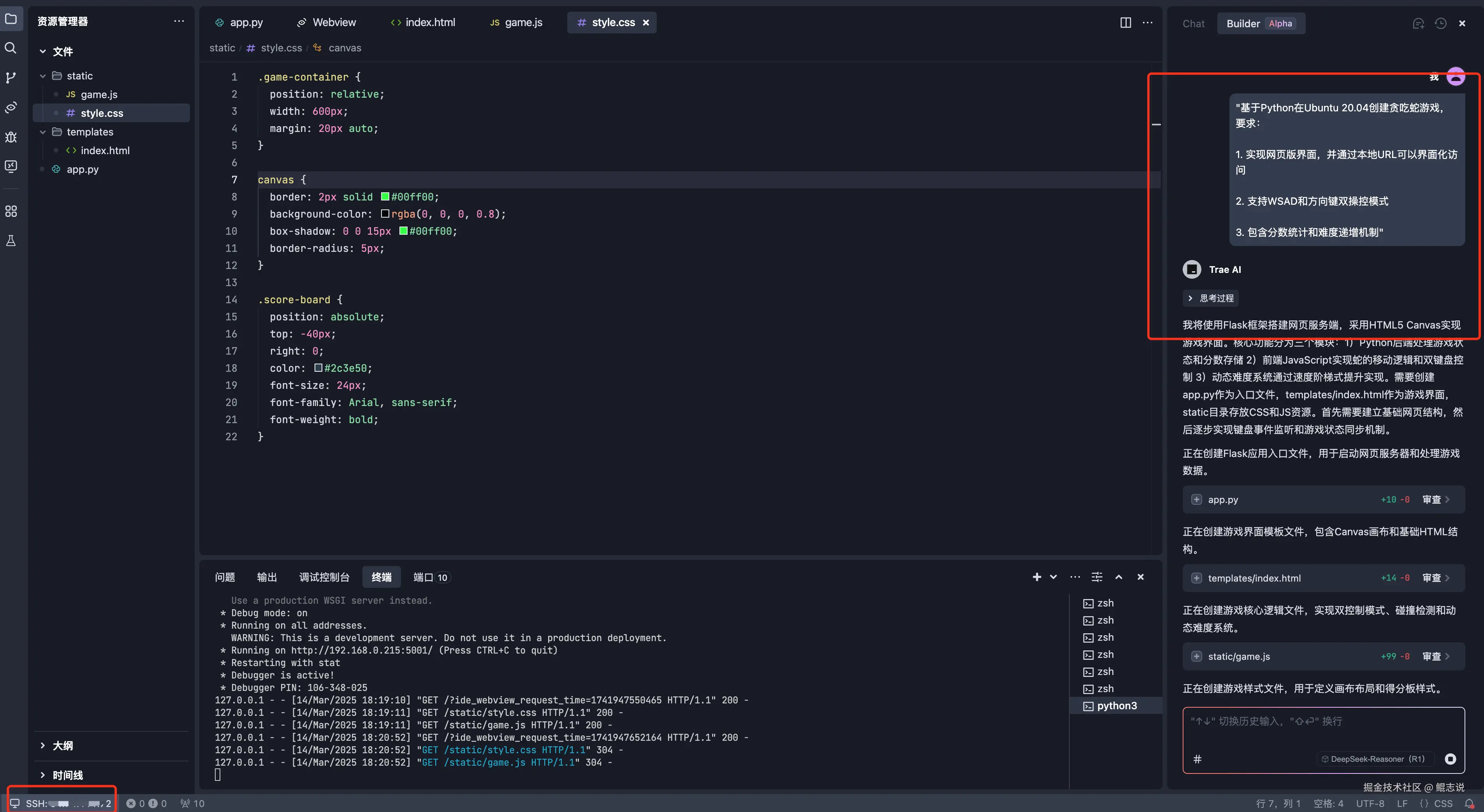Screen dimensions: 1484x812
Task: Open the Run and Debug bug icon
Action: 11,137
